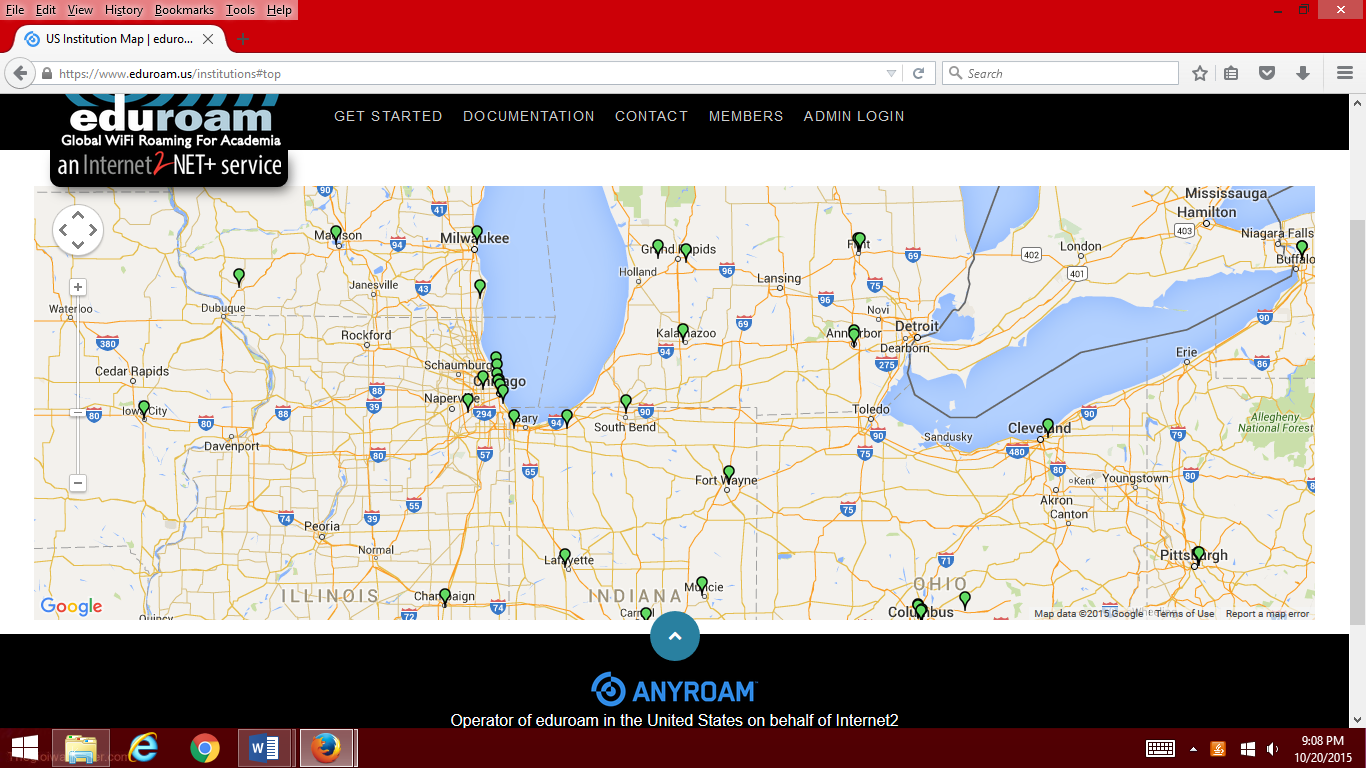Viewport: 1366px width, 768px height.
Task: Open a new tab with plus button
Action: point(243,40)
